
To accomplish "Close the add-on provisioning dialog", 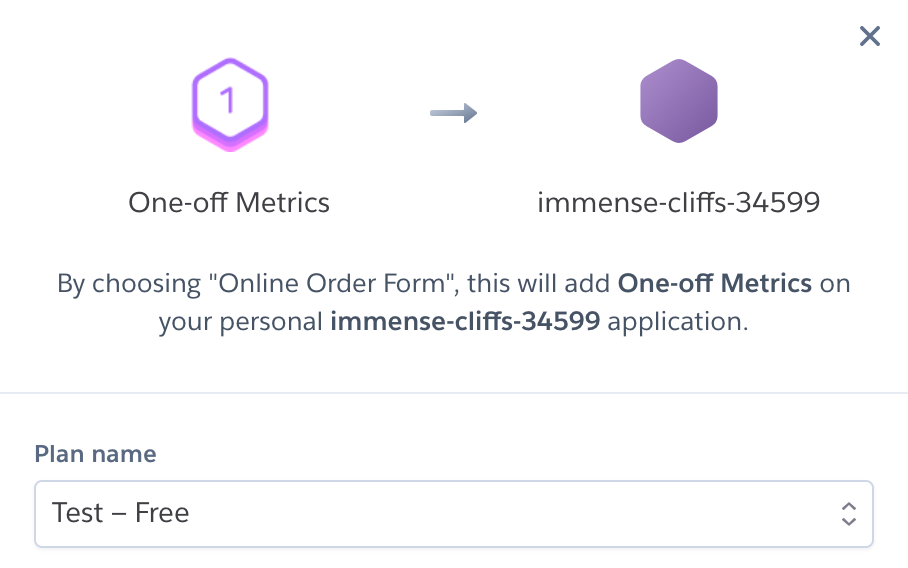I will [870, 37].
